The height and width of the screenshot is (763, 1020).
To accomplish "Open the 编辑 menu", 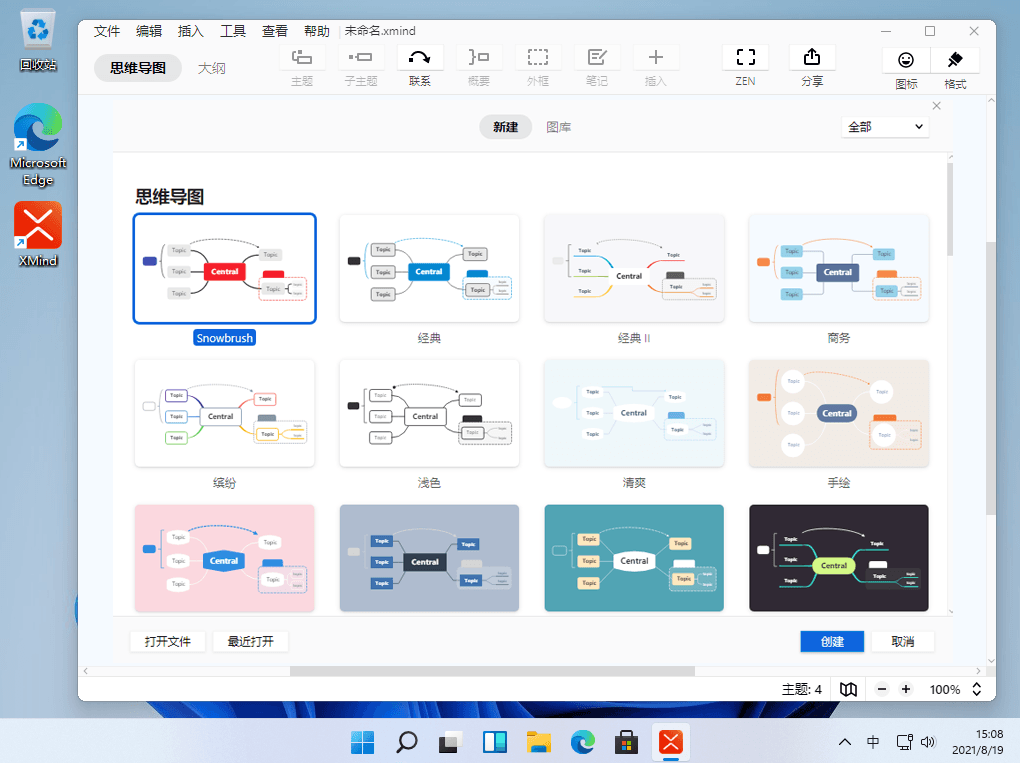I will 148,31.
